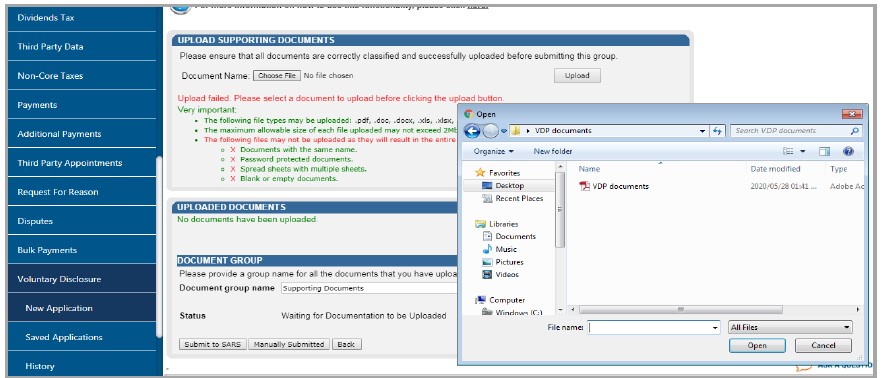This screenshot has width=885, height=378.
Task: Open Additional Payments in sidebar
Action: point(81,134)
